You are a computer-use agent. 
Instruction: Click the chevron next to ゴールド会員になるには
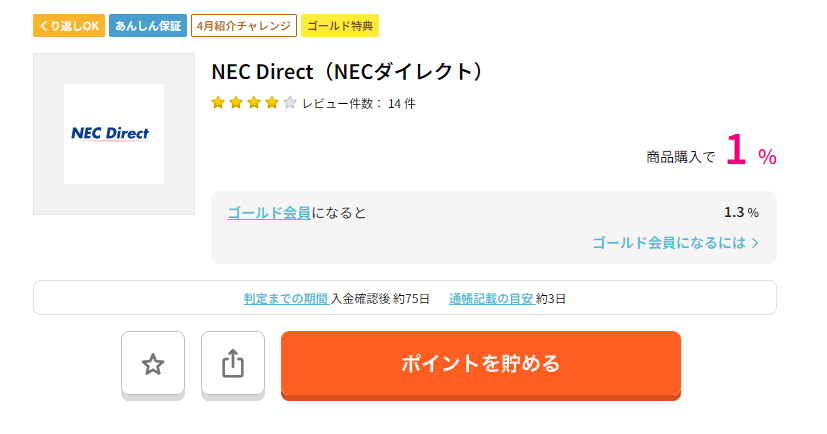pyautogui.click(x=755, y=243)
